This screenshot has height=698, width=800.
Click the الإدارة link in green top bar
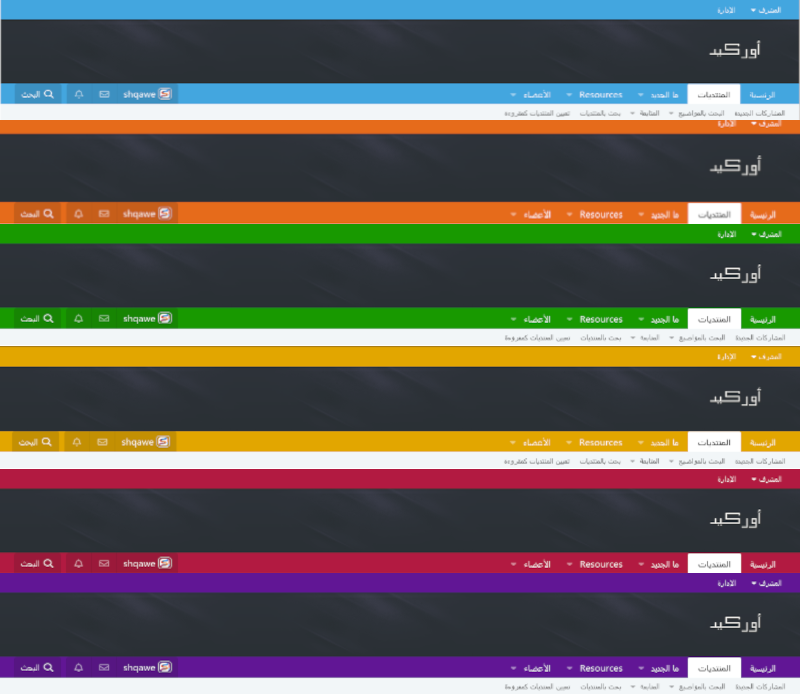tap(727, 233)
